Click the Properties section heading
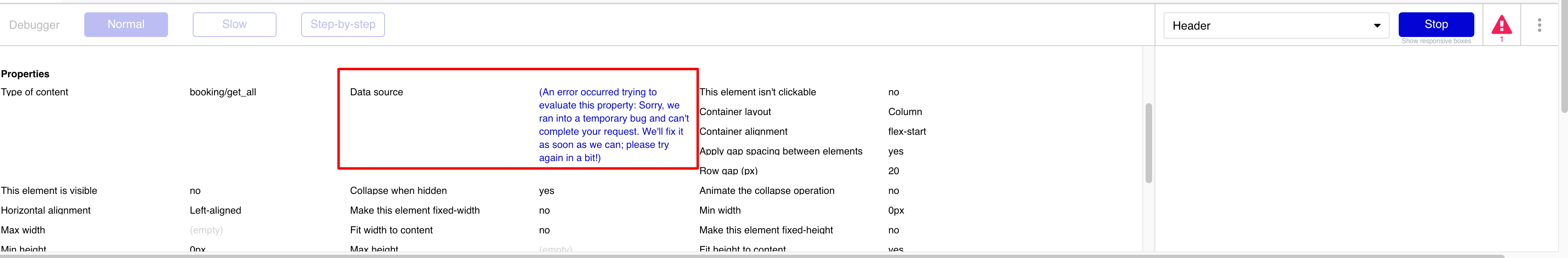 25,74
